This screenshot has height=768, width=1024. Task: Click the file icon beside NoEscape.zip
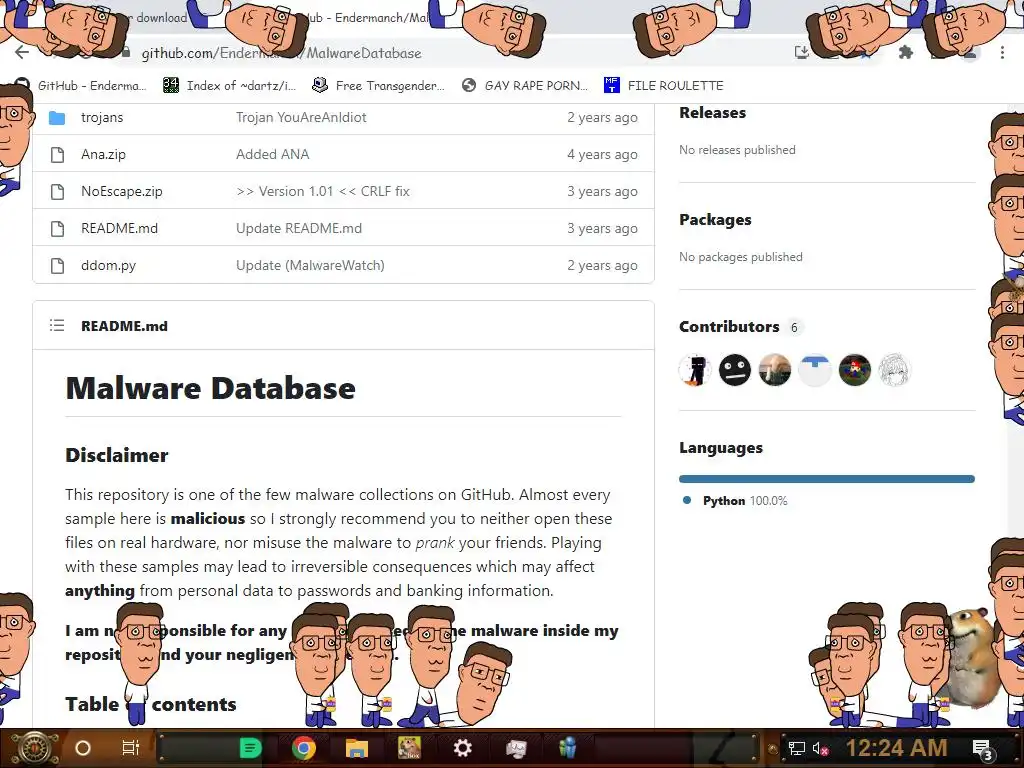pyautogui.click(x=57, y=191)
